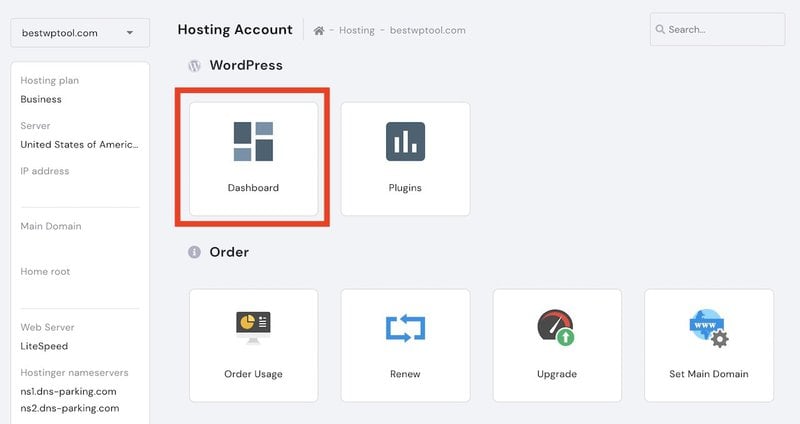Click the WordPress logo beside section heading

[x=194, y=66]
